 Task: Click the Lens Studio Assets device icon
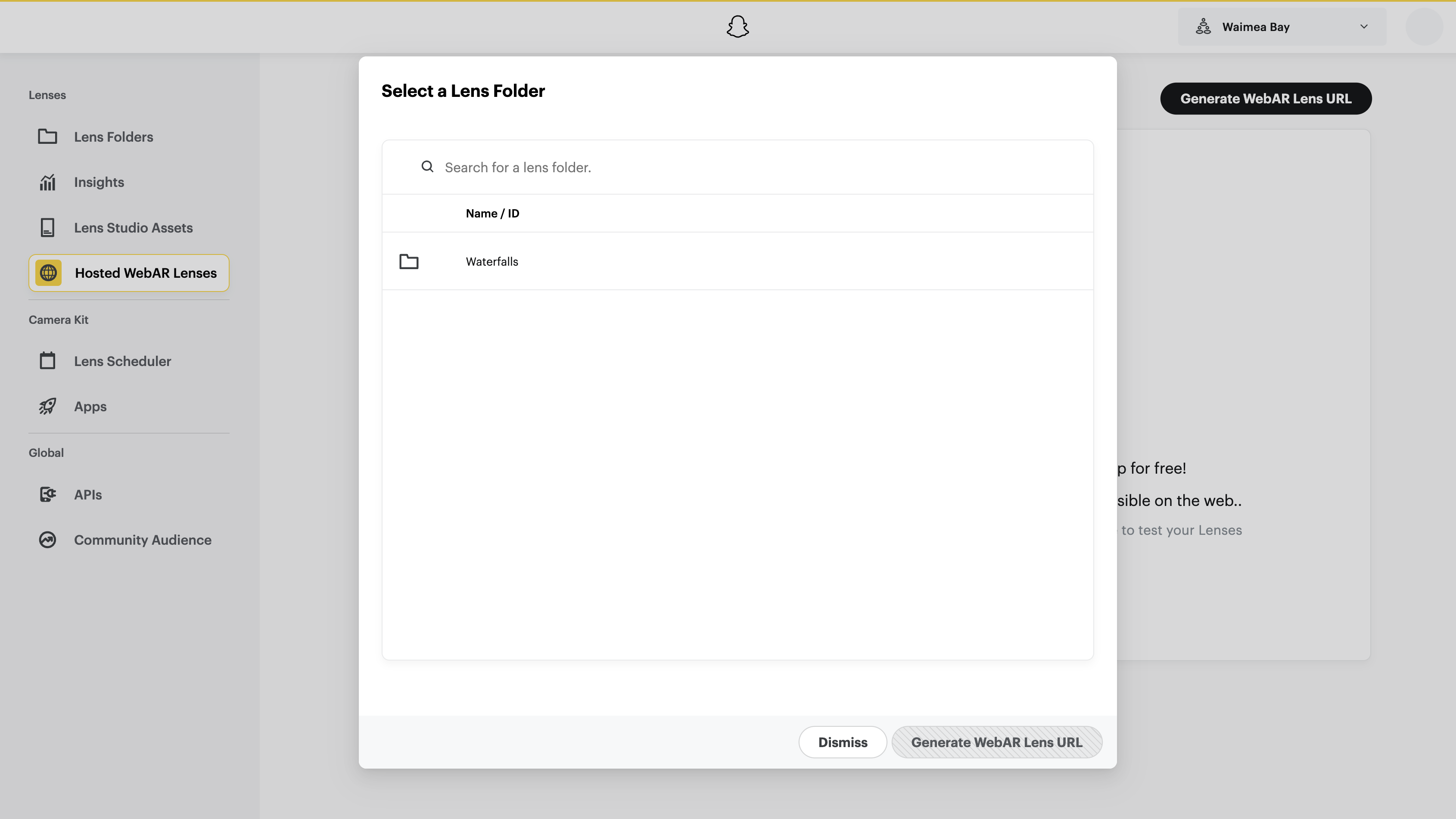pyautogui.click(x=47, y=228)
